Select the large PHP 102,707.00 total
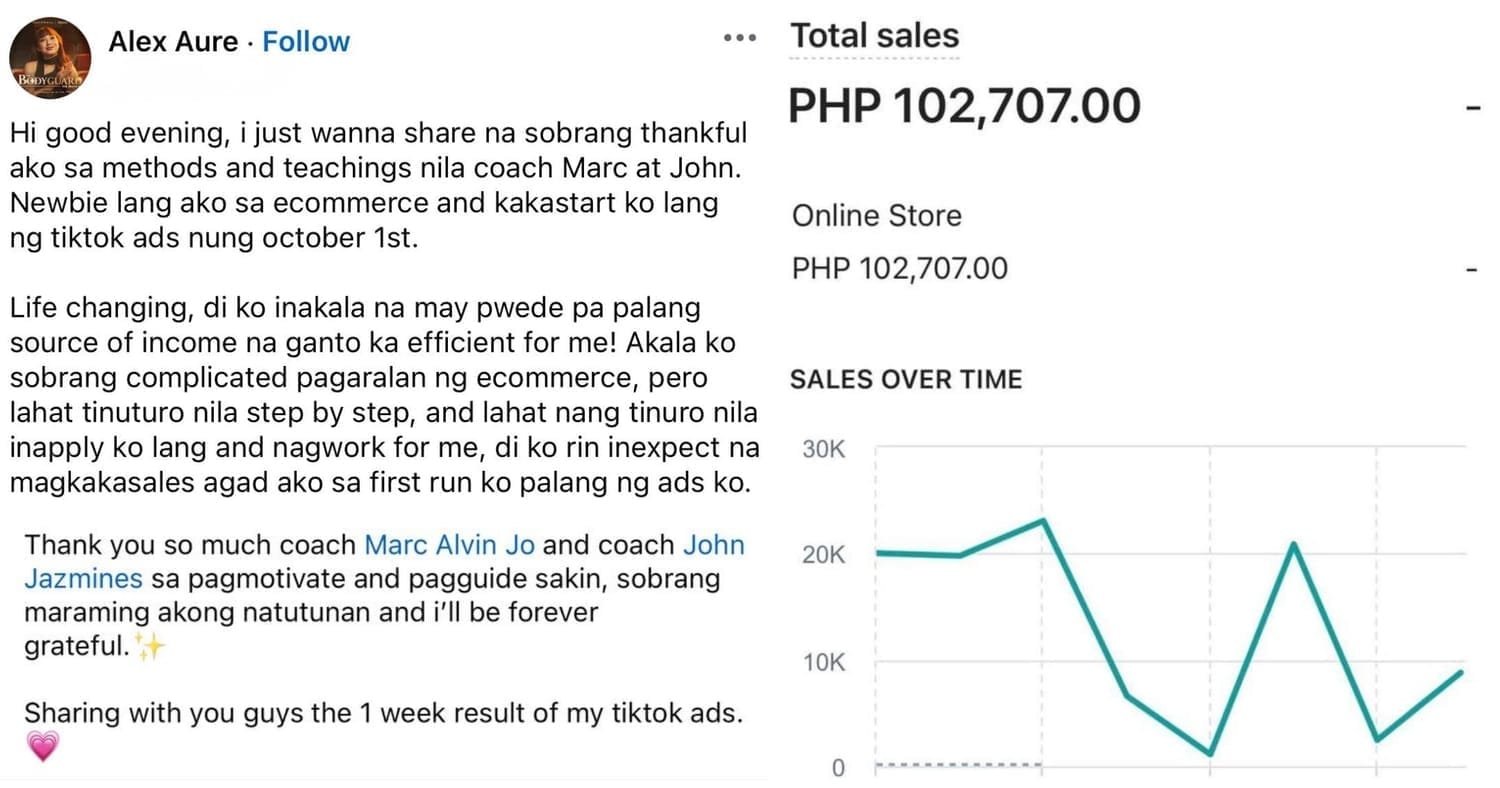 point(964,106)
